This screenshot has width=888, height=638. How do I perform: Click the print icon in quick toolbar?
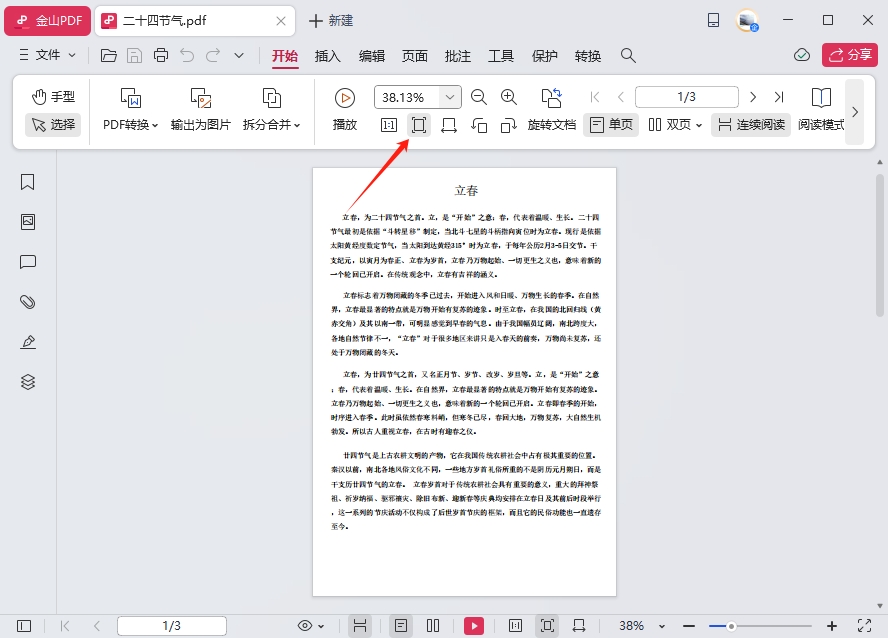tap(161, 55)
